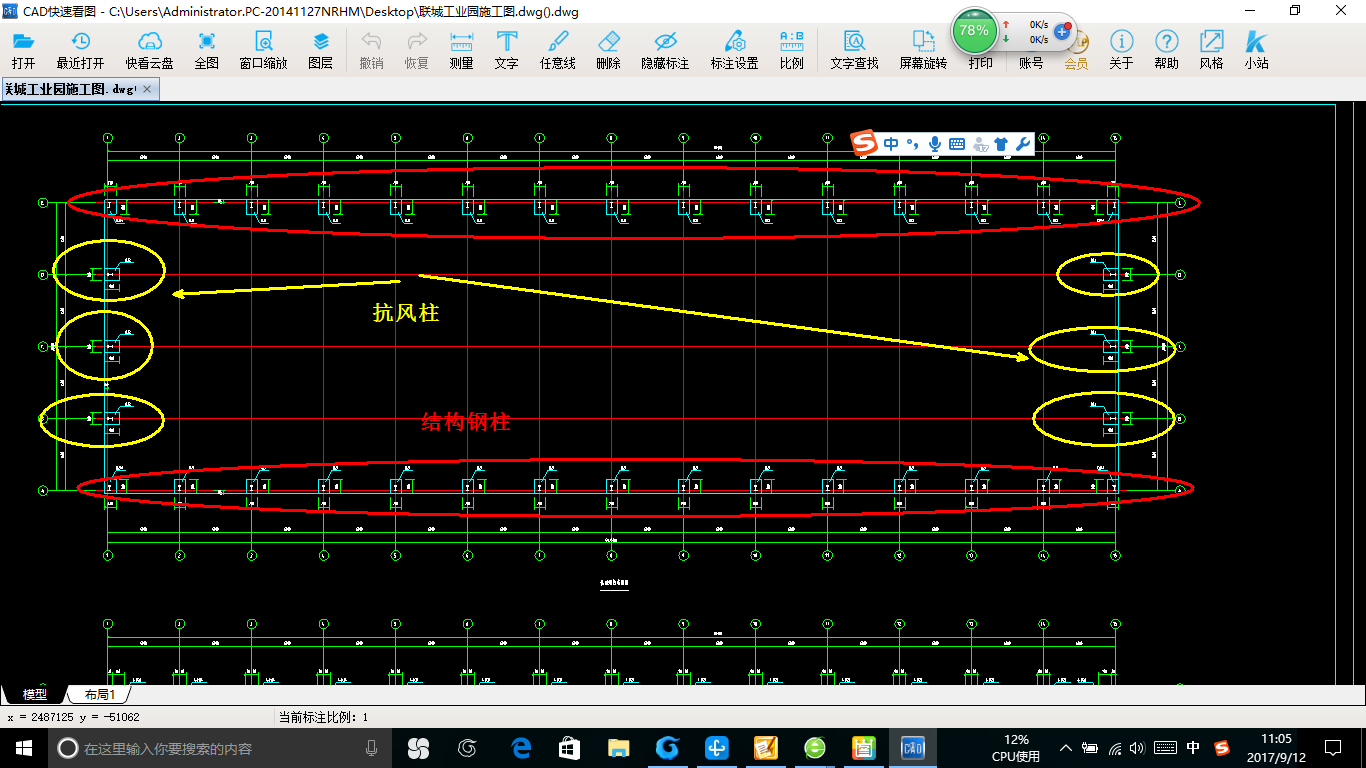Click the green 78% memory ball
Viewport: 1366px width, 768px height.
click(x=973, y=31)
